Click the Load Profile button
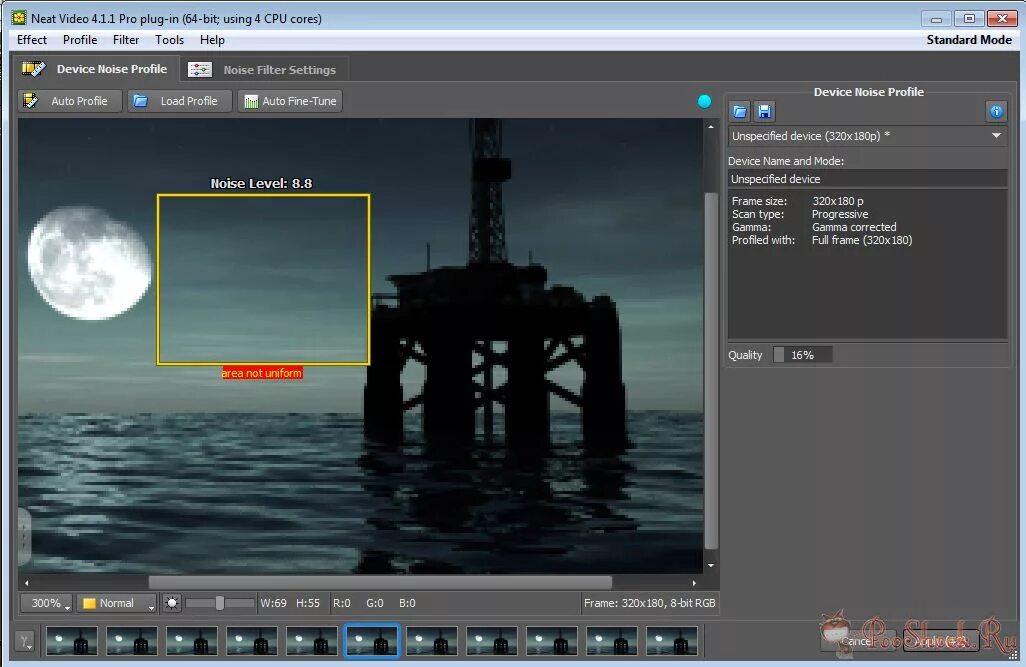 [x=179, y=101]
